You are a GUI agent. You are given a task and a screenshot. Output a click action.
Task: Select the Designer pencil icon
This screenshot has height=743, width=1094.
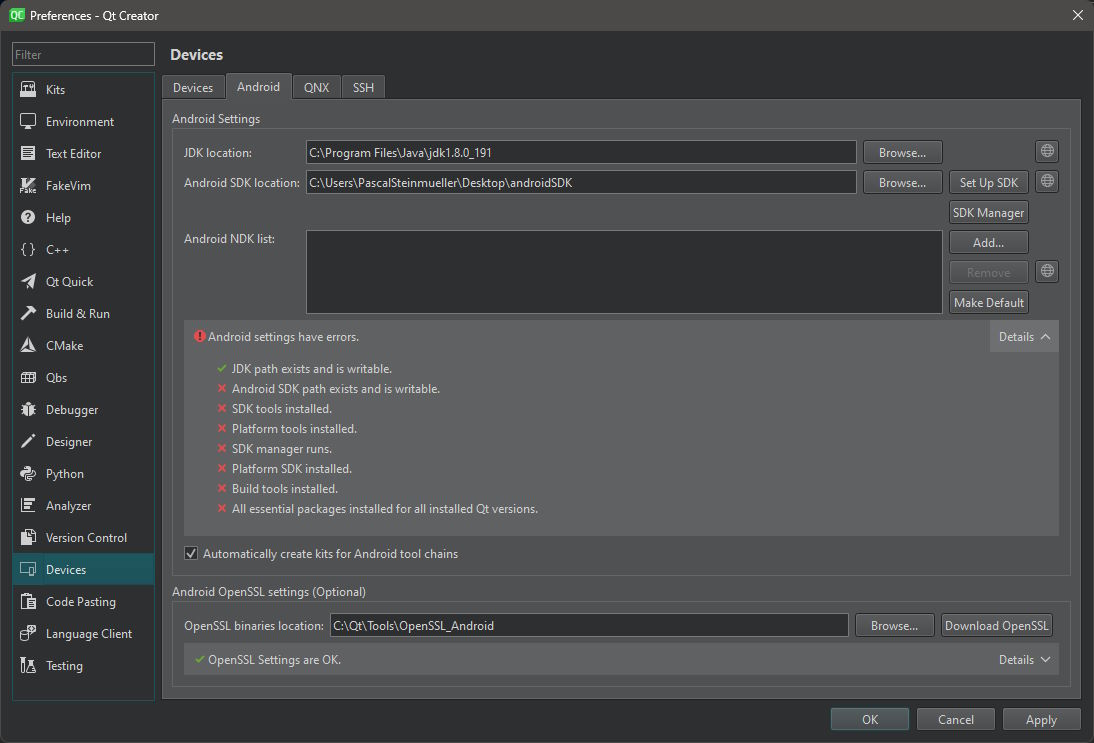coord(28,442)
